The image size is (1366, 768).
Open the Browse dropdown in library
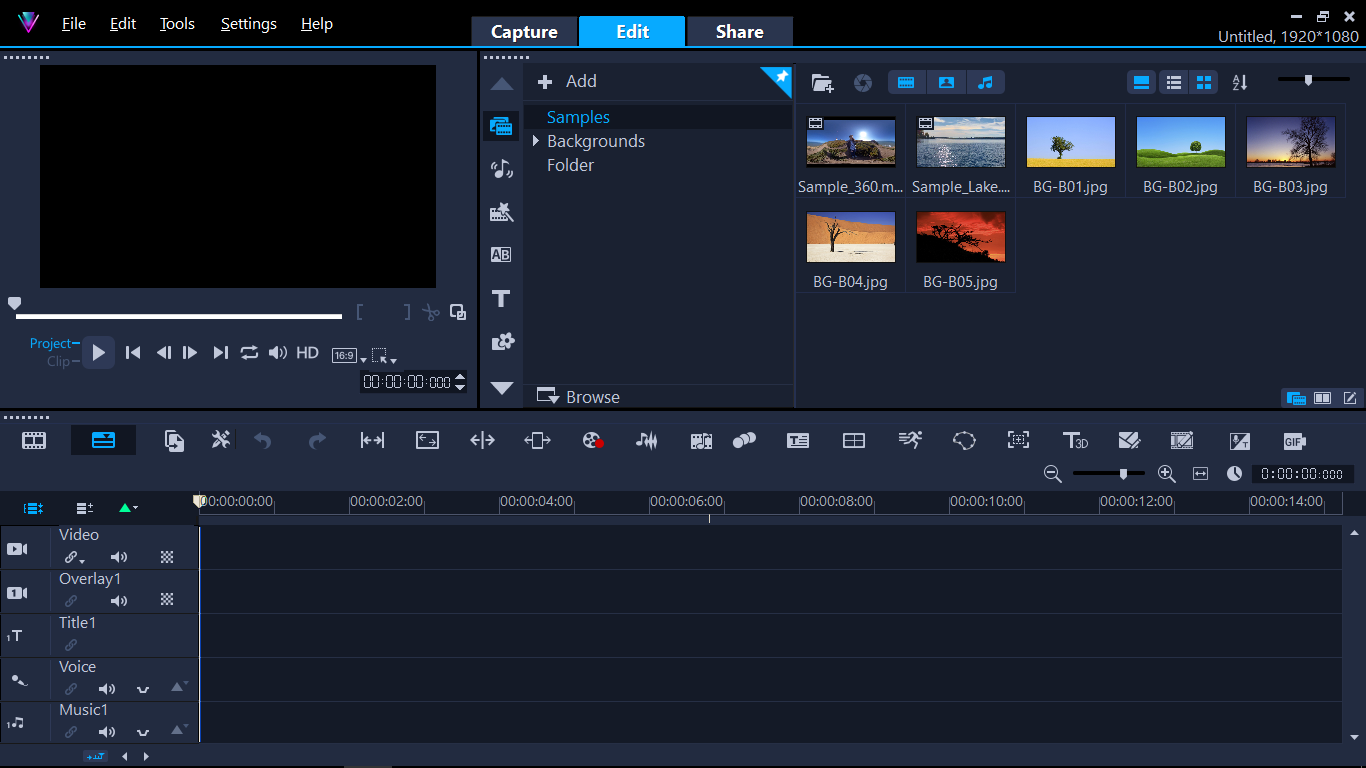580,397
